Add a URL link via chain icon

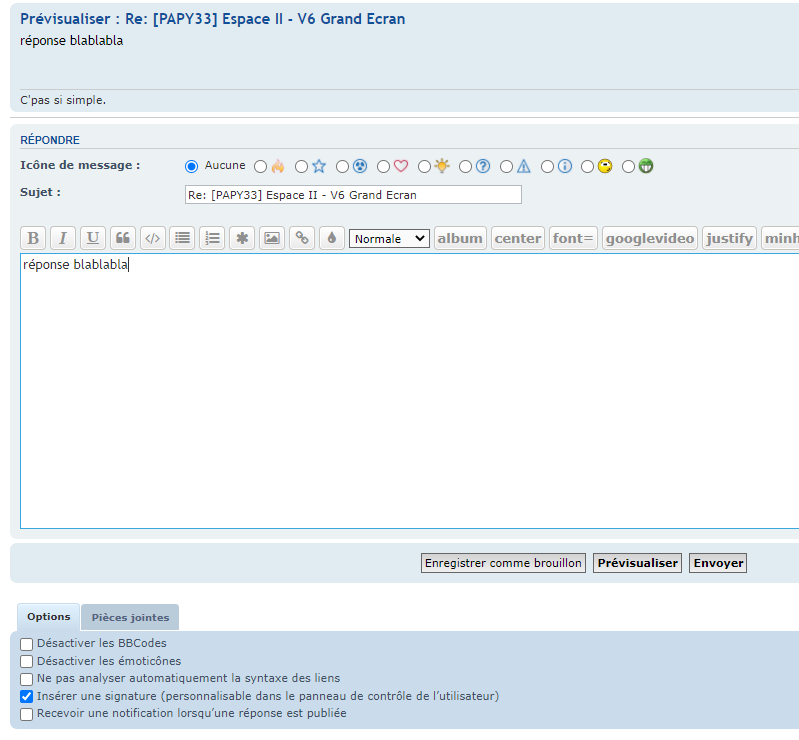click(301, 238)
